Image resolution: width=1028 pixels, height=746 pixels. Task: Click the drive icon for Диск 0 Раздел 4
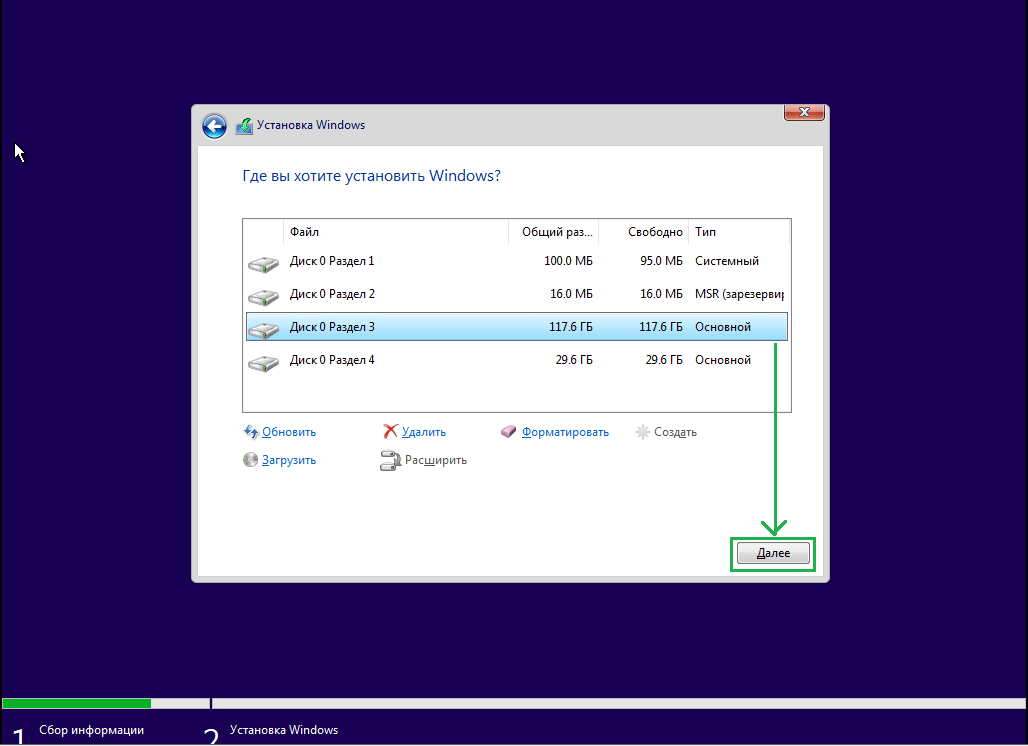point(264,363)
